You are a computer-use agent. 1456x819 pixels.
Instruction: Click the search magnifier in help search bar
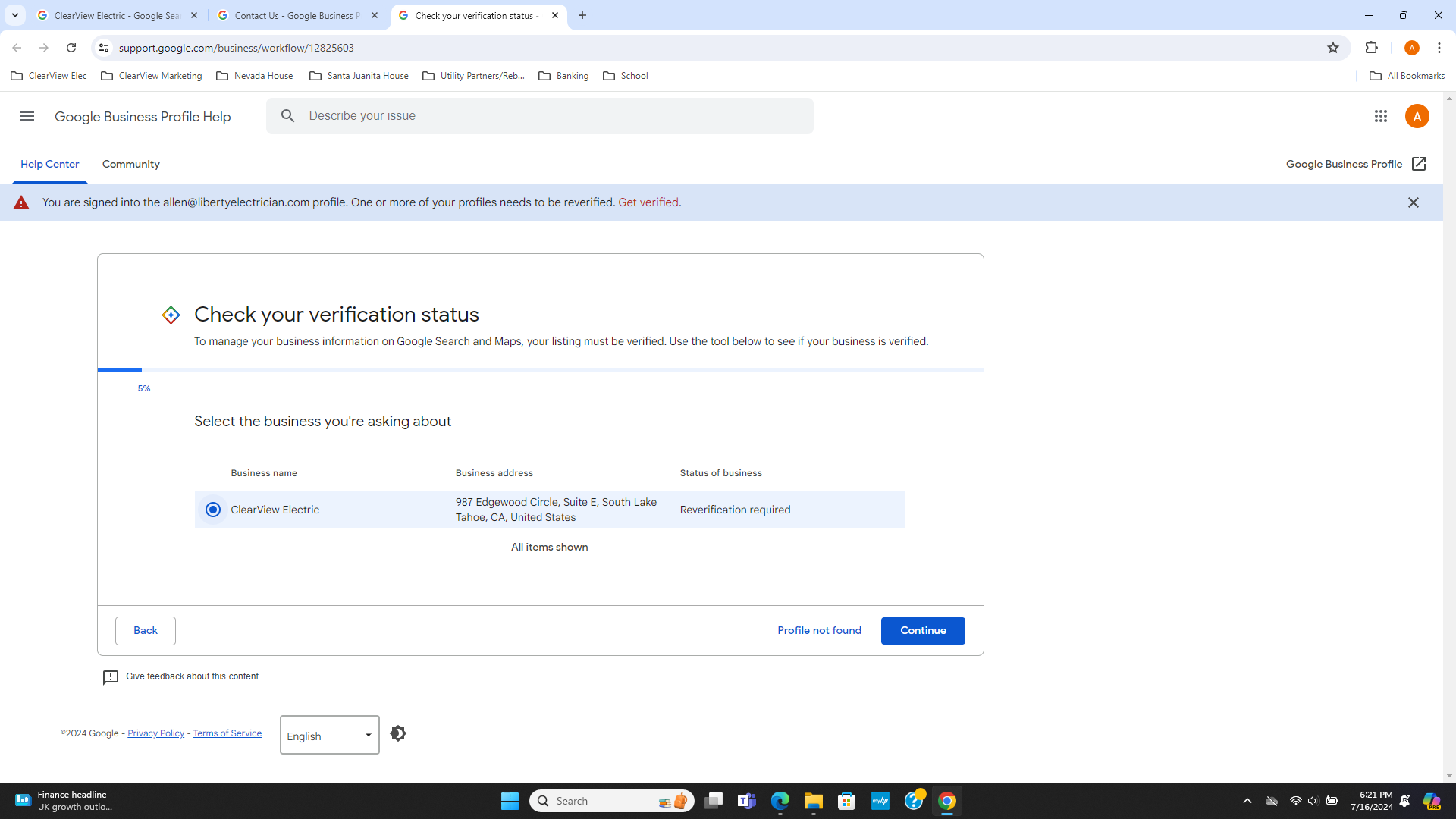[288, 116]
